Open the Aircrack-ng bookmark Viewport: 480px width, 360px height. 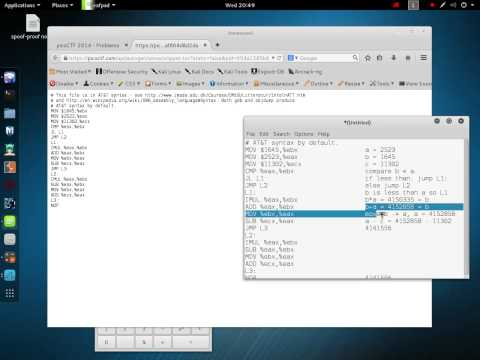(305, 72)
